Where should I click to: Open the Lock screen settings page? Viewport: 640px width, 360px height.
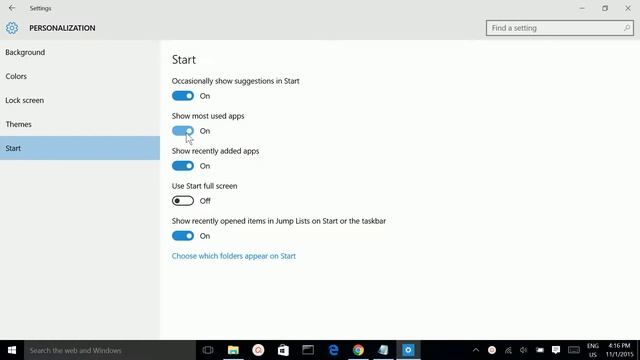pos(80,100)
